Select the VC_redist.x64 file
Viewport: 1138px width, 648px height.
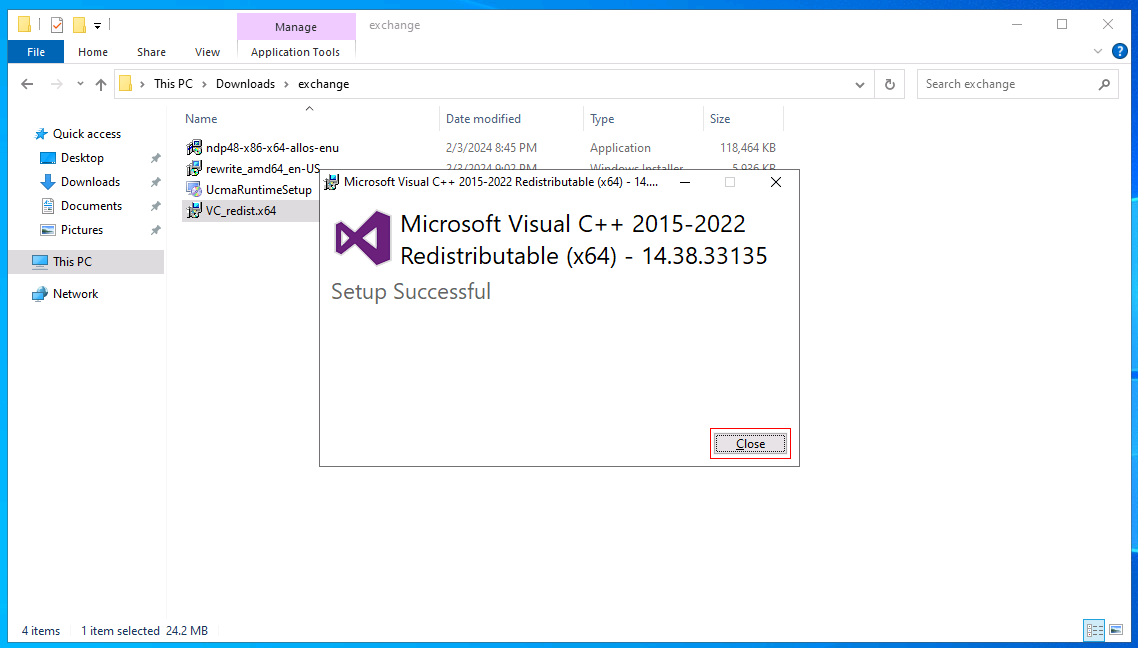click(x=241, y=211)
